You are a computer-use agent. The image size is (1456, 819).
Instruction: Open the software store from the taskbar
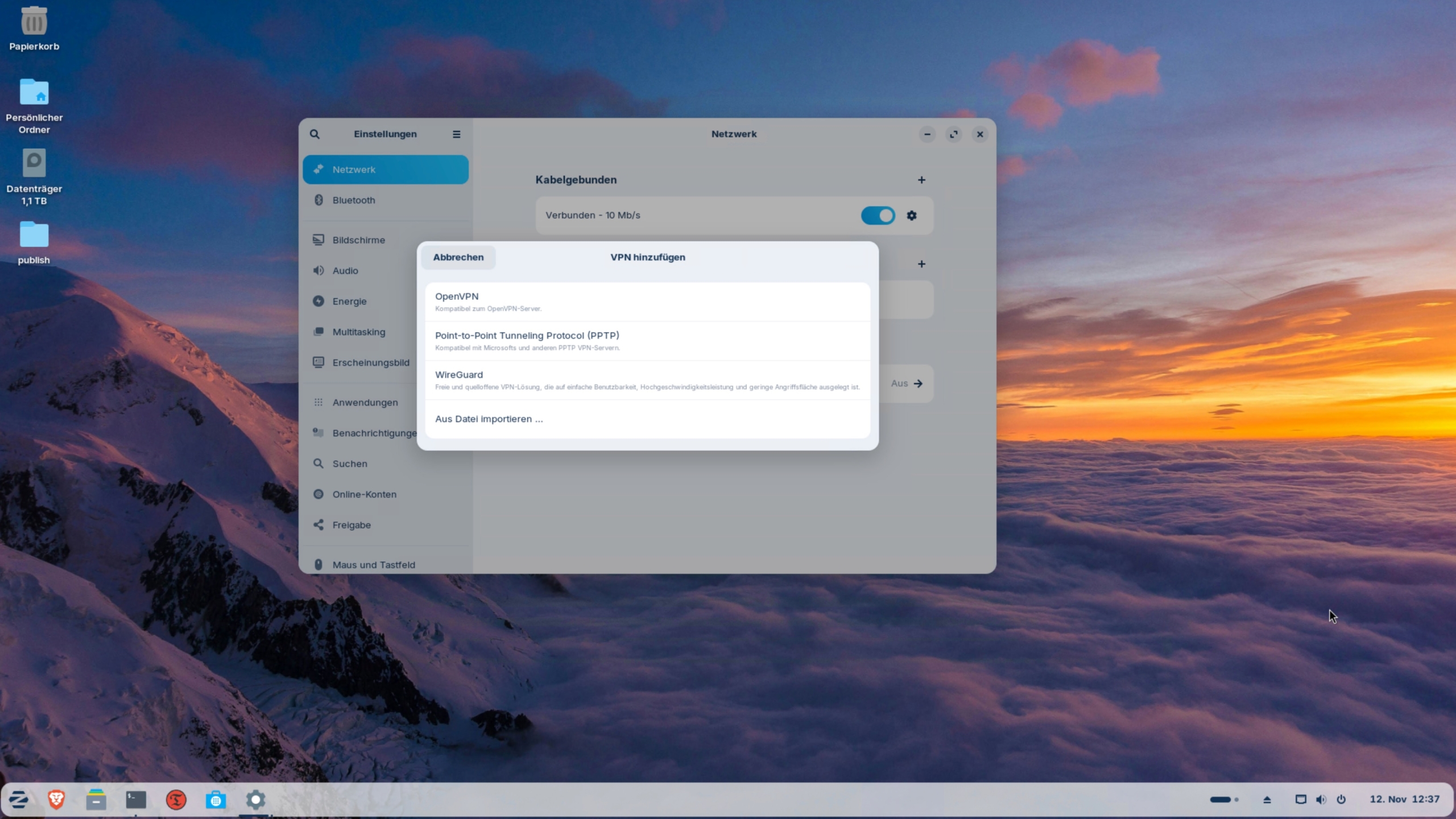[x=216, y=799]
